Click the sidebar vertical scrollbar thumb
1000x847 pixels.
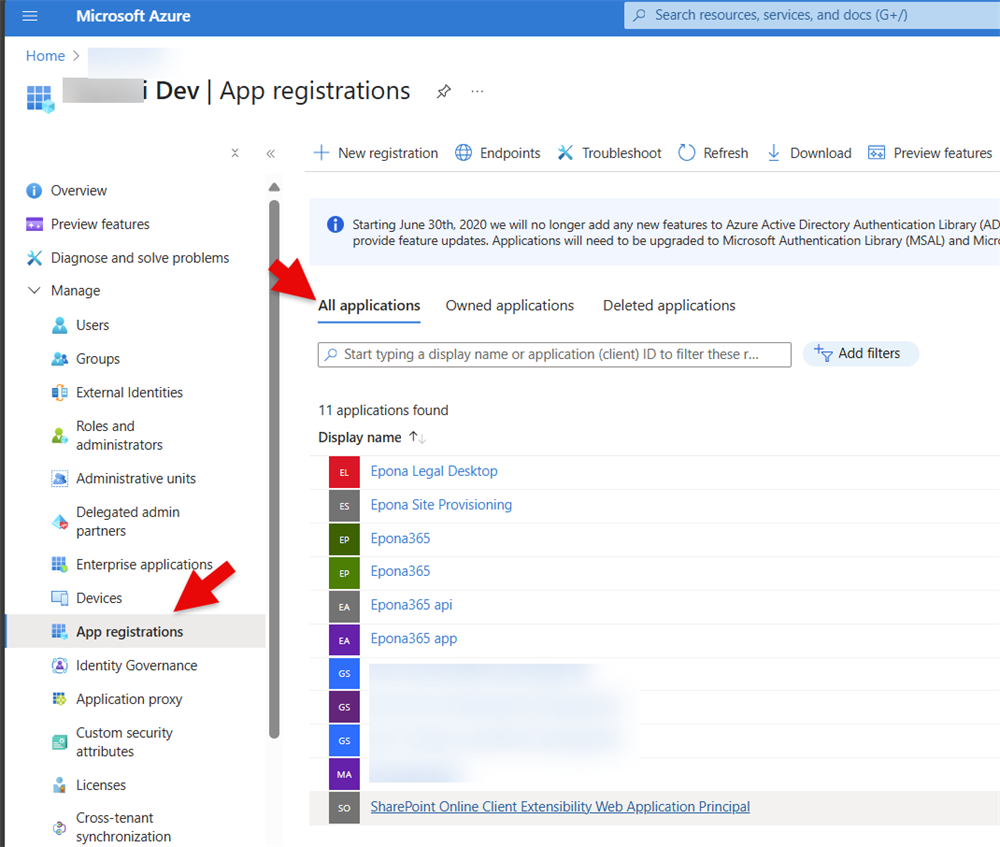pyautogui.click(x=274, y=469)
